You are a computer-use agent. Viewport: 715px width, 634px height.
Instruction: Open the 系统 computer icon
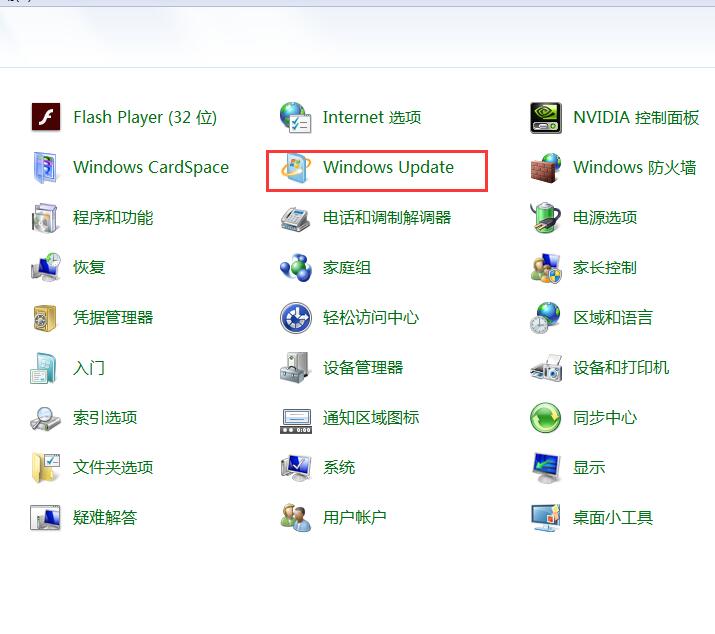pyautogui.click(x=295, y=468)
